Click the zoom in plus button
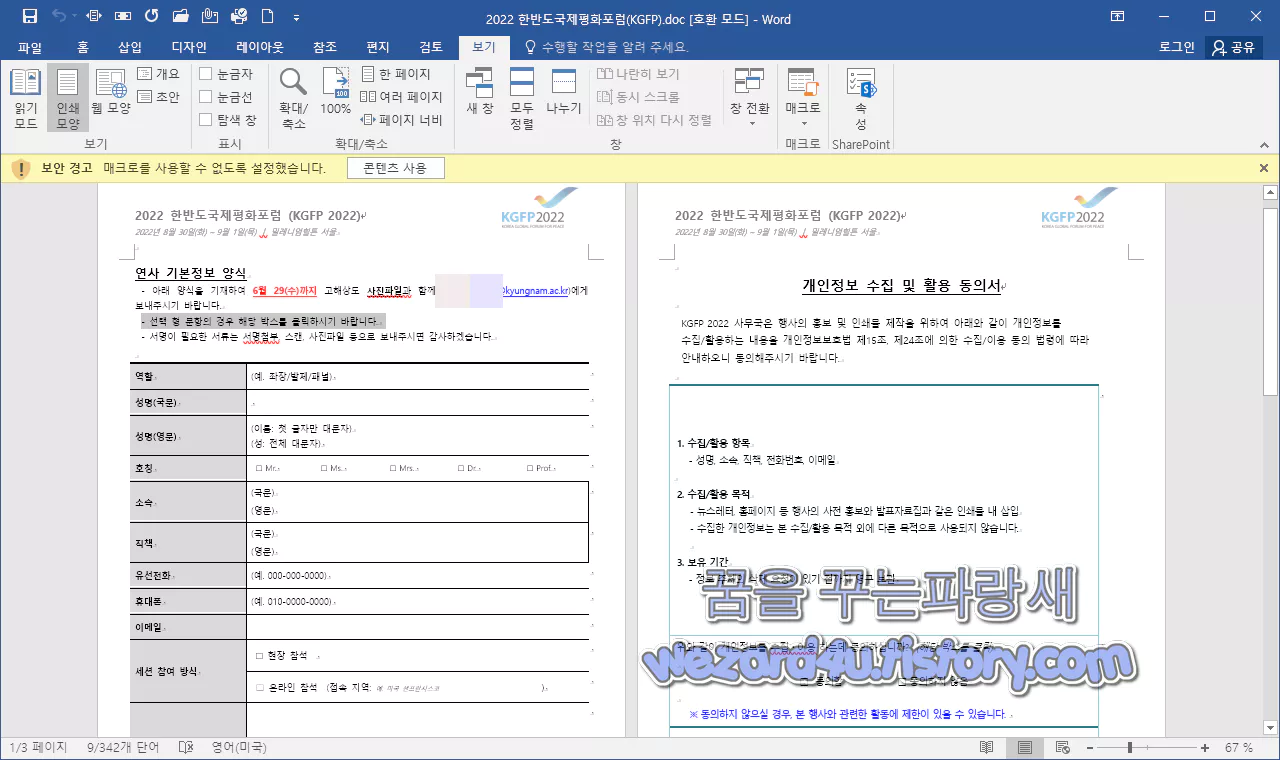Screen dimensions: 1280x760 [x=1205, y=748]
